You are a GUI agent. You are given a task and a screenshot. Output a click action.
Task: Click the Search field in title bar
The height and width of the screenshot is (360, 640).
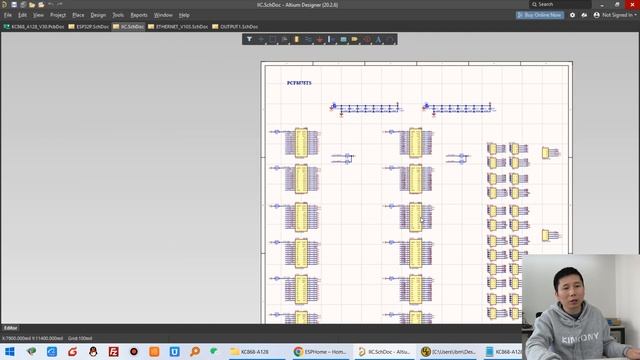tap(560, 4)
